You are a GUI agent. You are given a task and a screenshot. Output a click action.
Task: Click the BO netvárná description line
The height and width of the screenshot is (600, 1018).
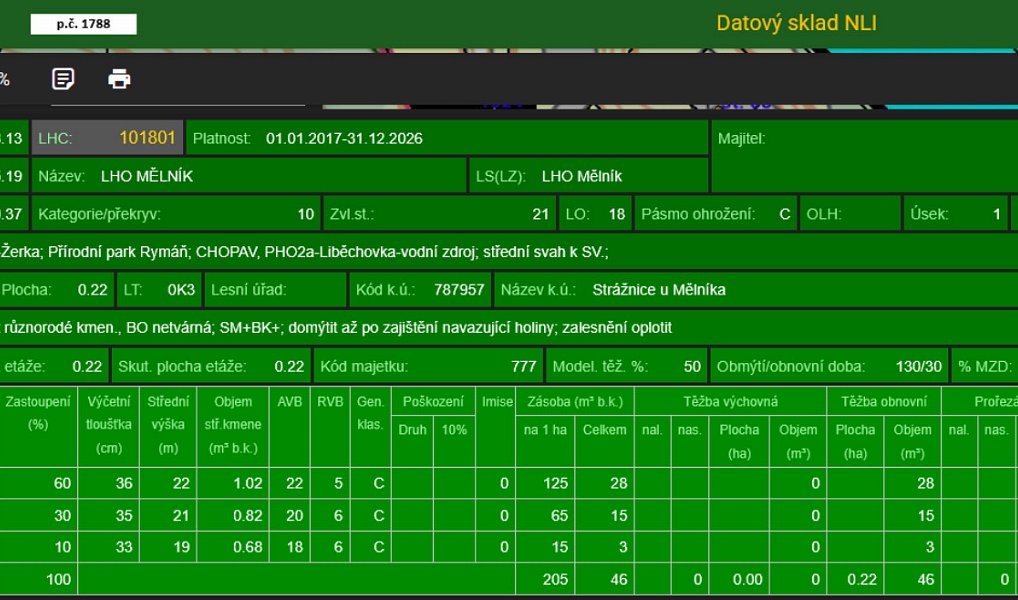(x=509, y=327)
